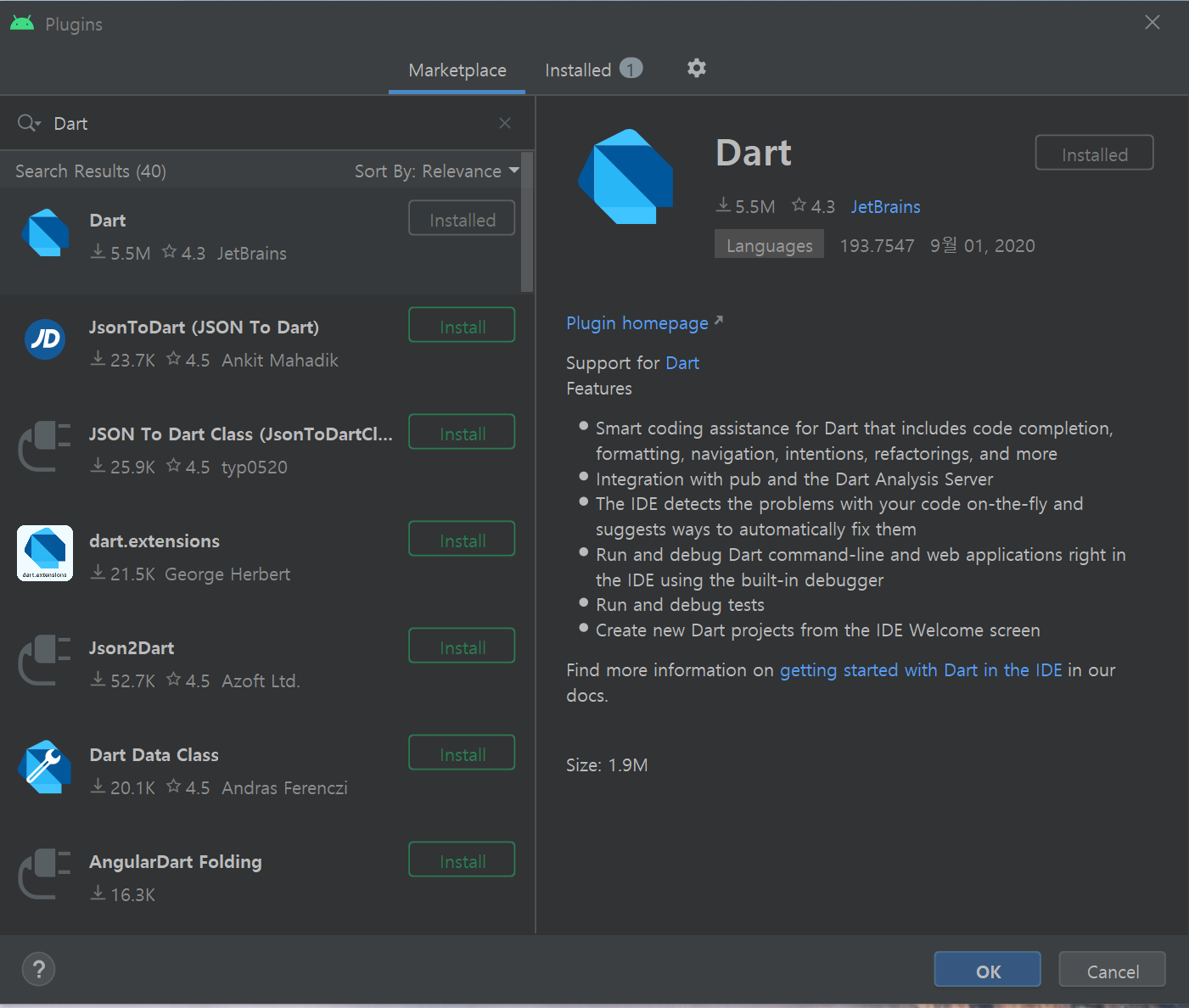Click Installed button in details panel
1189x1008 pixels.
click(1094, 153)
